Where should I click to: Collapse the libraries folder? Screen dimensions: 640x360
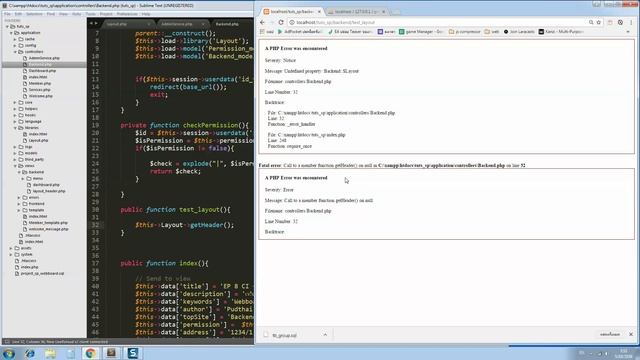(15, 128)
